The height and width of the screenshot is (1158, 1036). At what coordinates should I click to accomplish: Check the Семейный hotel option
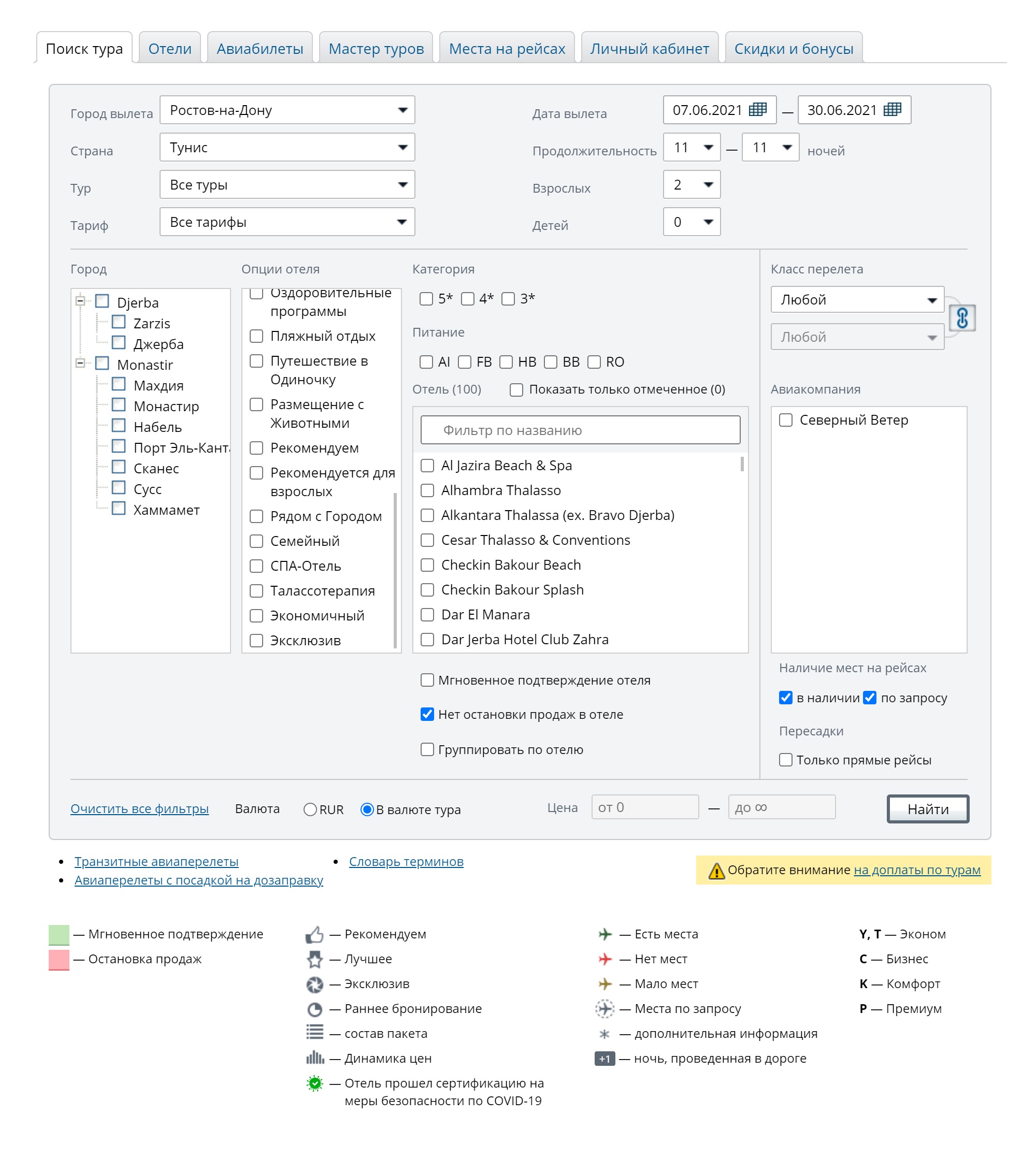(257, 541)
